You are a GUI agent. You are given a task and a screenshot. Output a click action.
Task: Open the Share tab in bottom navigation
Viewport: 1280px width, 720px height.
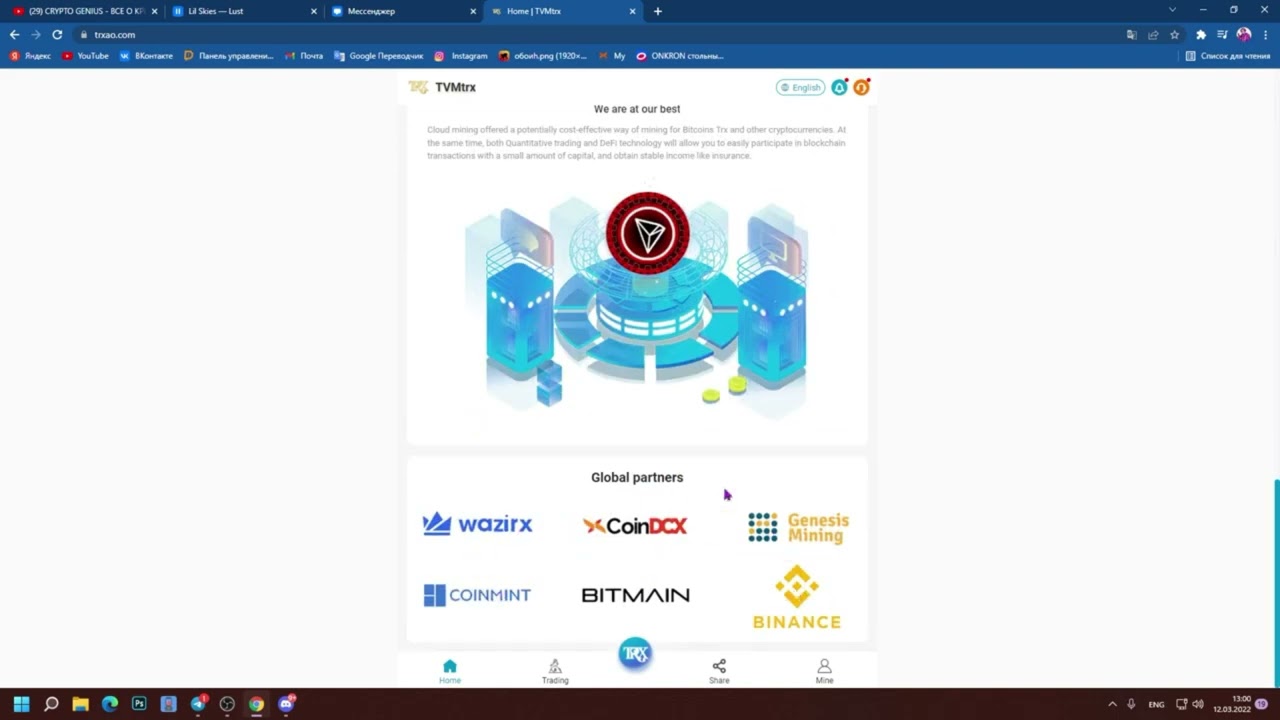(x=719, y=671)
